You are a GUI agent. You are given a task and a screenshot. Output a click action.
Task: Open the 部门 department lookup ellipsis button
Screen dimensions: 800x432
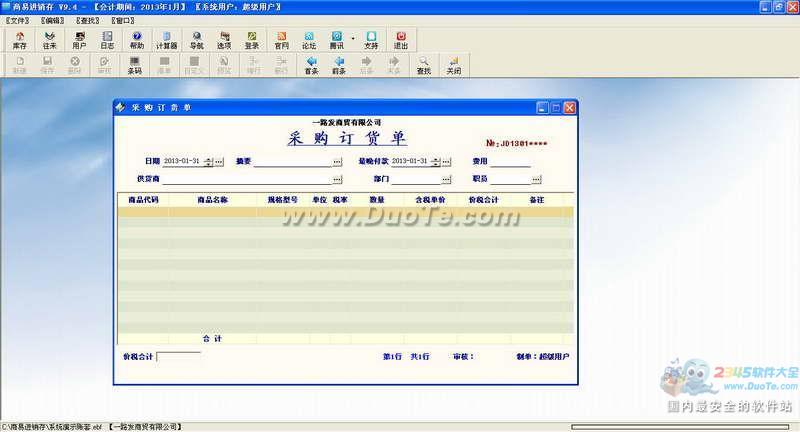pos(446,180)
